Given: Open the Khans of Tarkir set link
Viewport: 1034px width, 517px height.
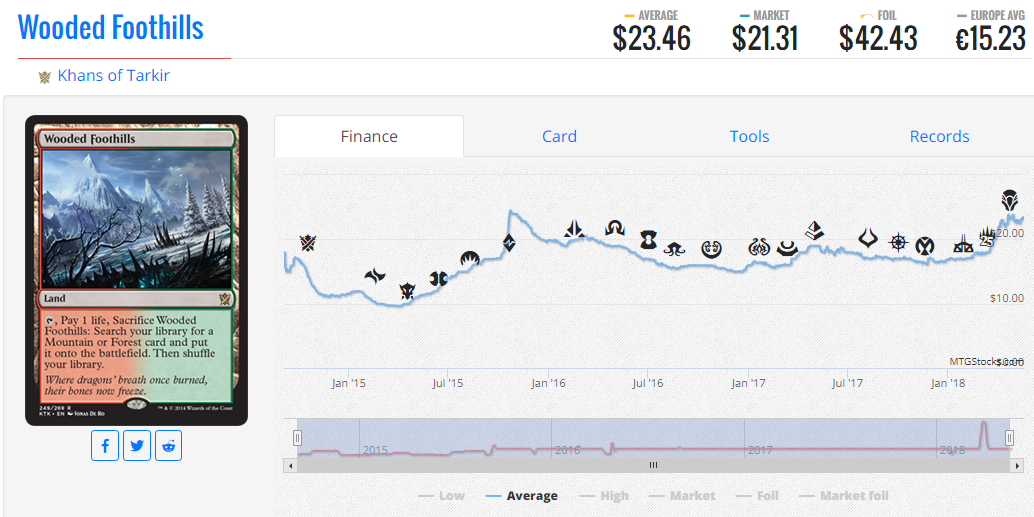Looking at the screenshot, I should point(113,76).
